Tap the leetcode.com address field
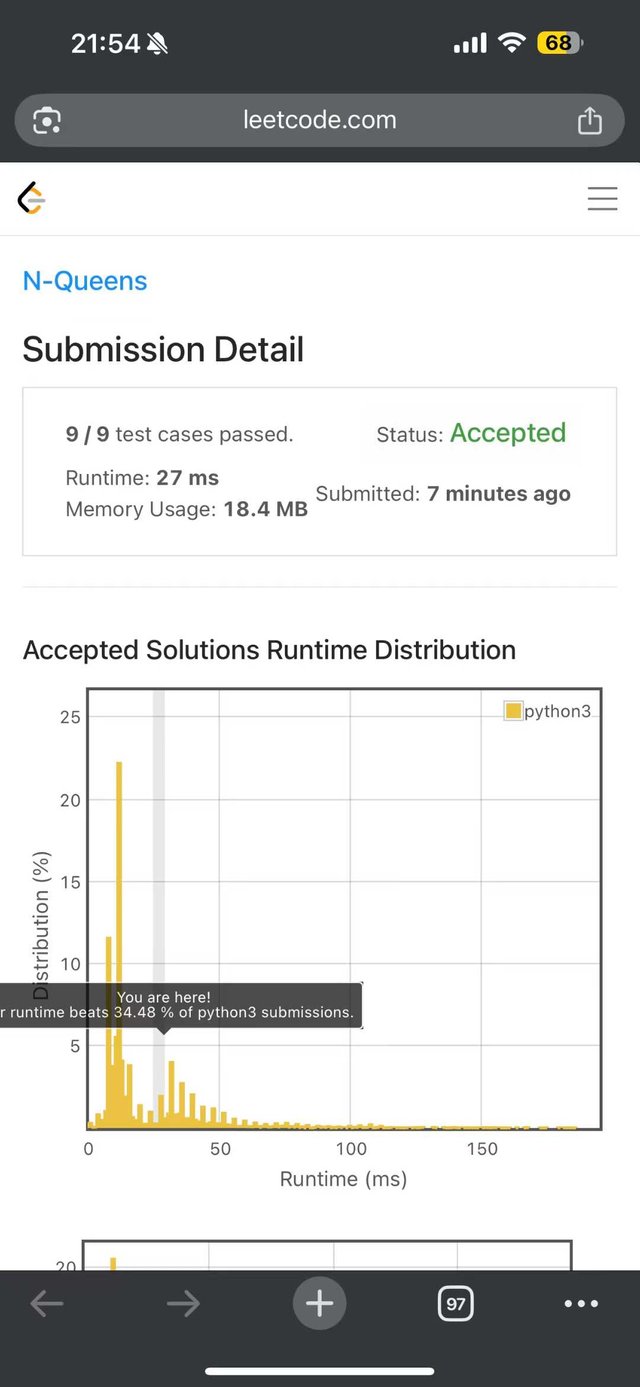 [x=320, y=121]
